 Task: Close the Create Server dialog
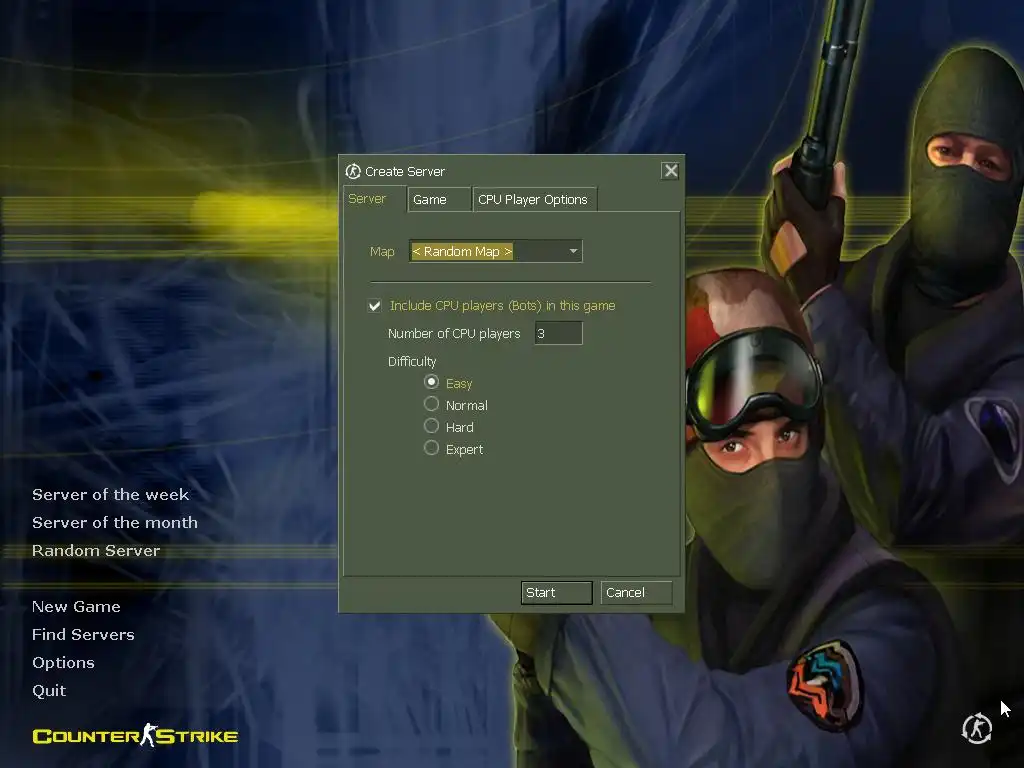coord(670,171)
